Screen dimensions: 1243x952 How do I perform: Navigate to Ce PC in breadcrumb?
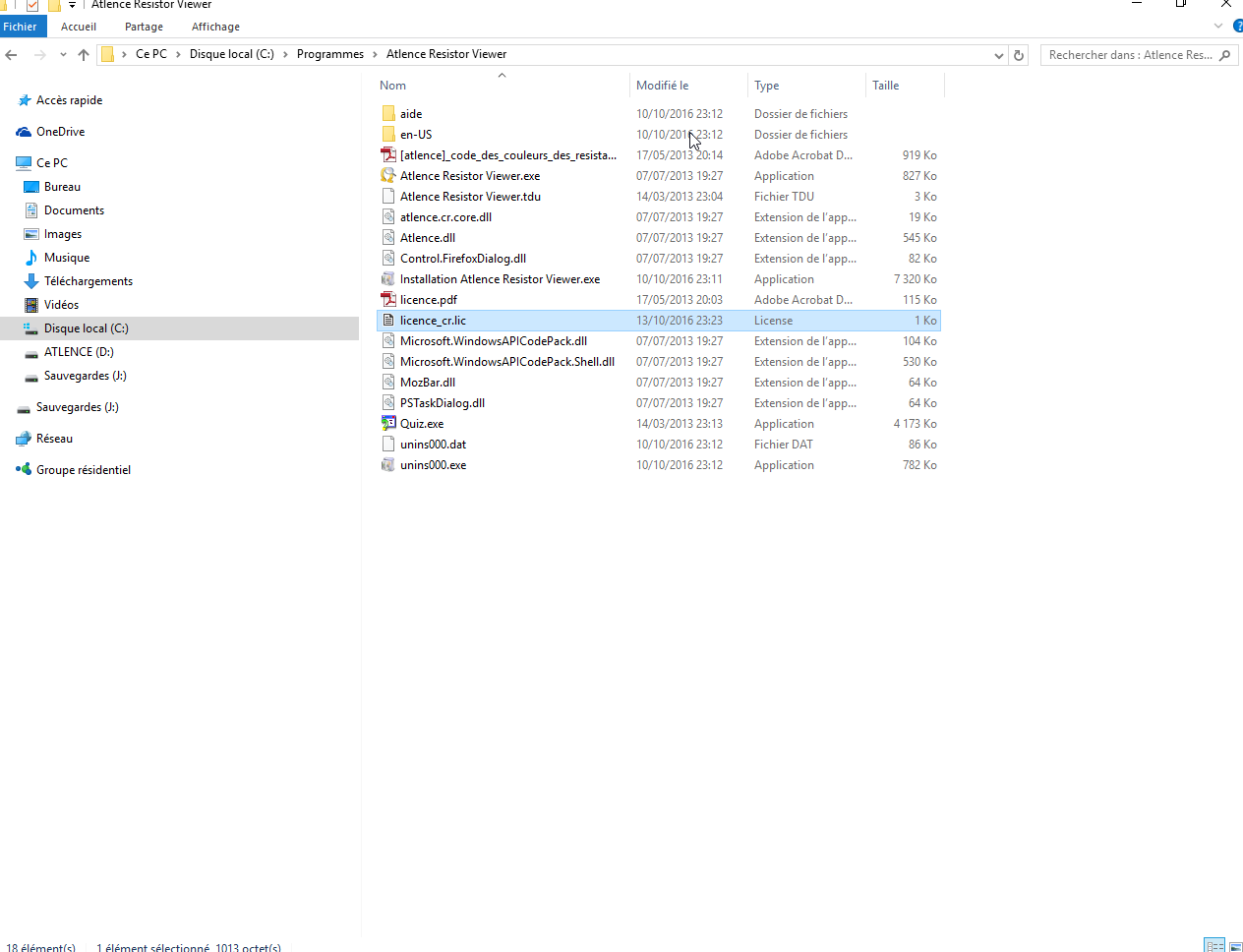tap(150, 54)
